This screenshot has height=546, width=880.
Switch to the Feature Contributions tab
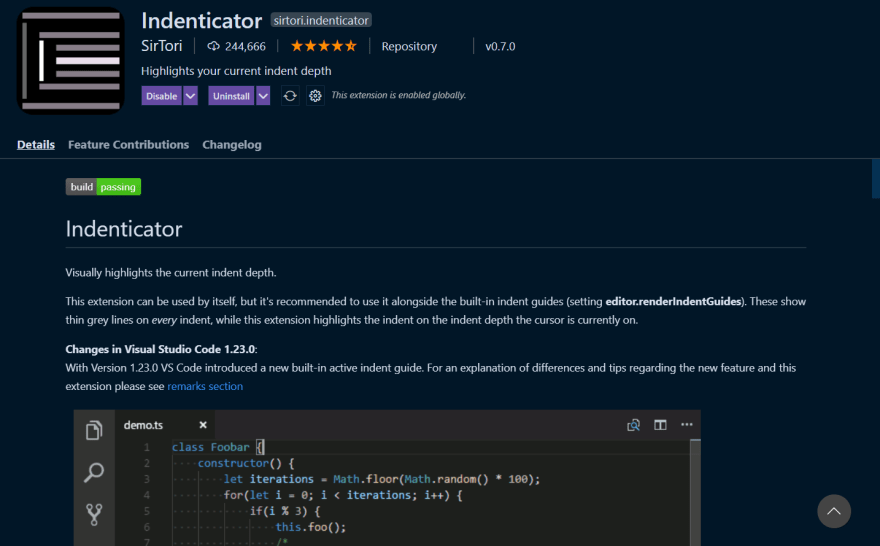point(129,145)
